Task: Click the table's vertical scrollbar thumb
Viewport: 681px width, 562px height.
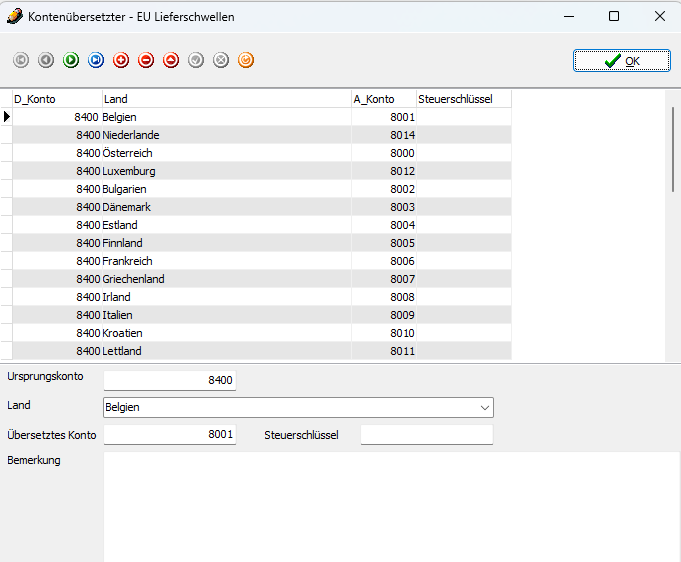Action: [x=673, y=135]
